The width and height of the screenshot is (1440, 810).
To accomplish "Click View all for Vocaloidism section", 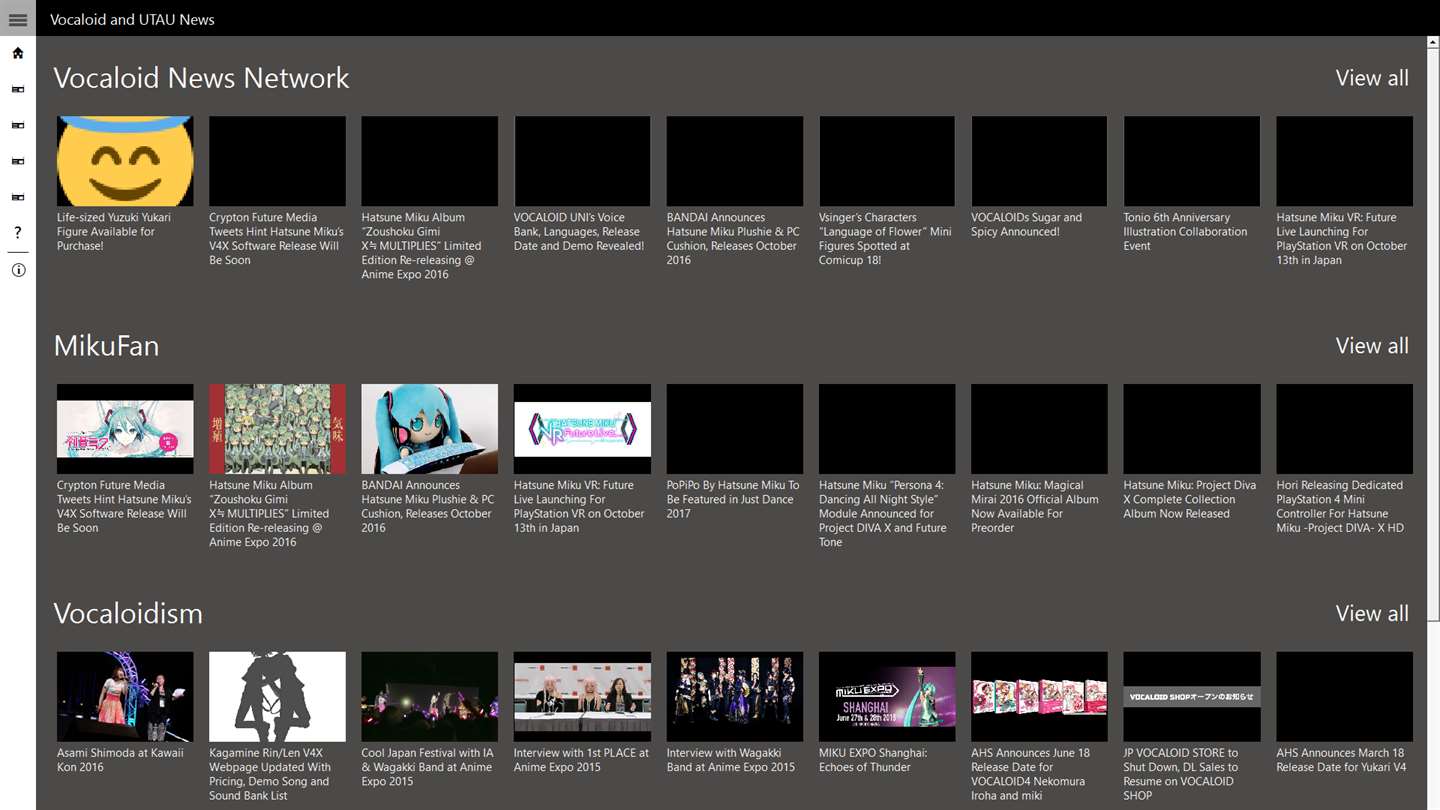I will tap(1372, 614).
